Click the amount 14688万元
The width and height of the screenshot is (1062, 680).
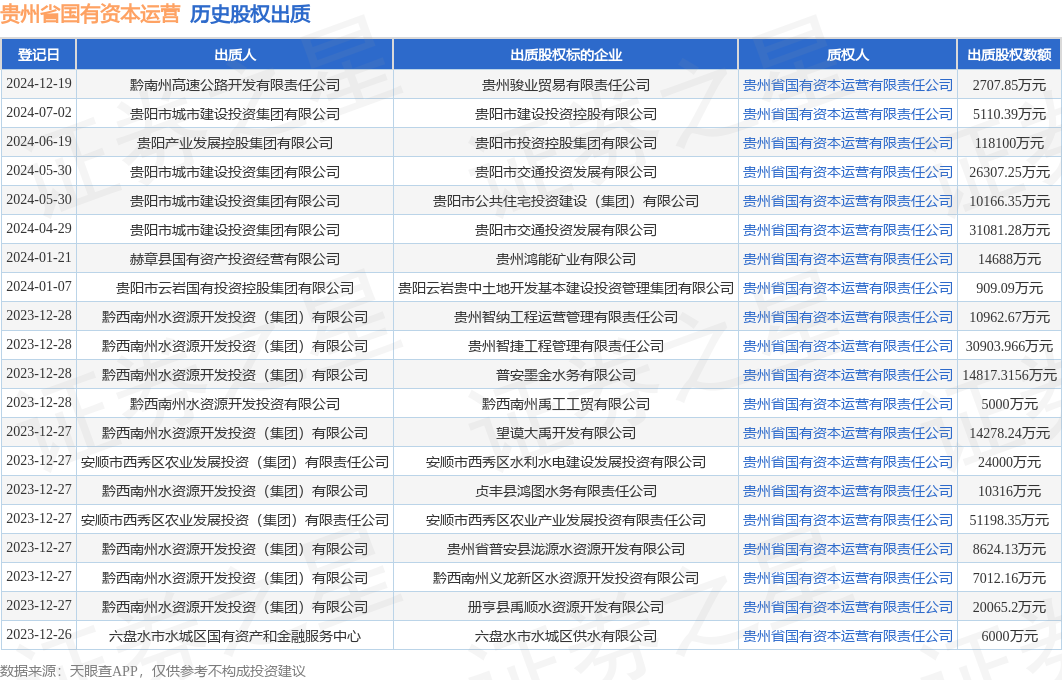click(x=1009, y=259)
